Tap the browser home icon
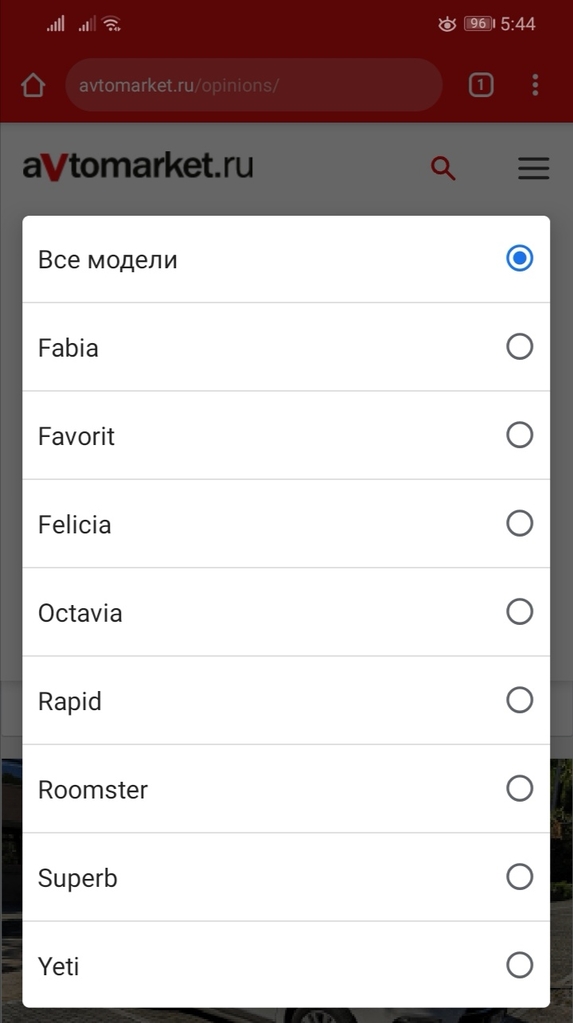 (33, 85)
